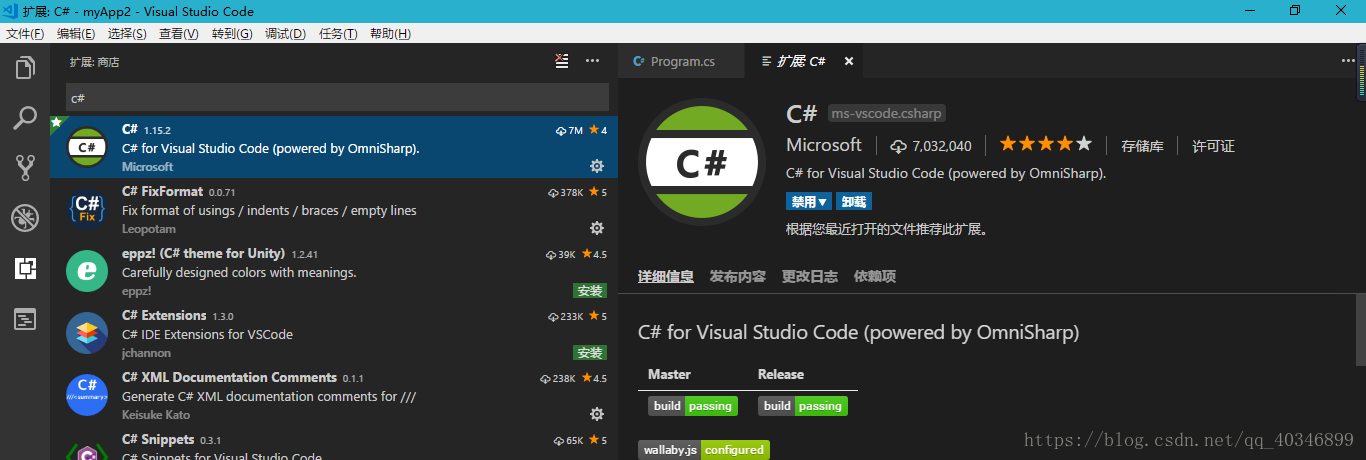Open the 调试(D) menu

[x=285, y=33]
